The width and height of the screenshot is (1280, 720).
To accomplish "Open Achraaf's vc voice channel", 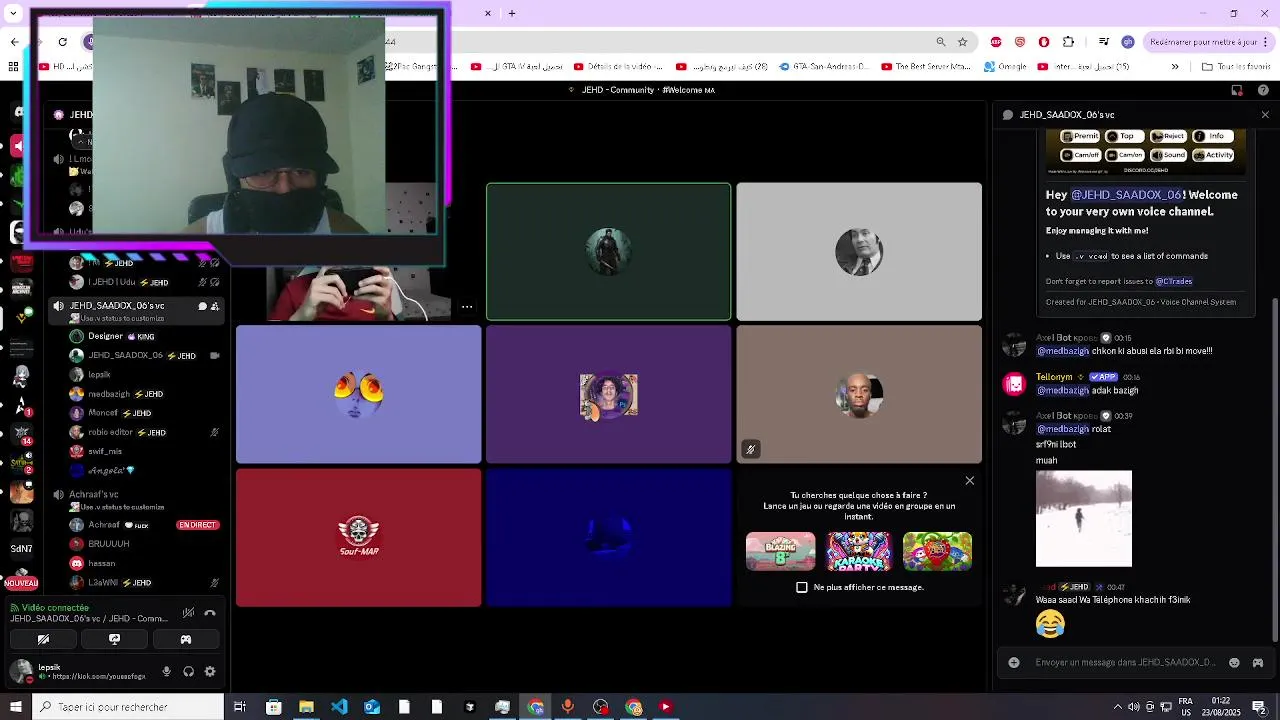I will pyautogui.click(x=94, y=494).
